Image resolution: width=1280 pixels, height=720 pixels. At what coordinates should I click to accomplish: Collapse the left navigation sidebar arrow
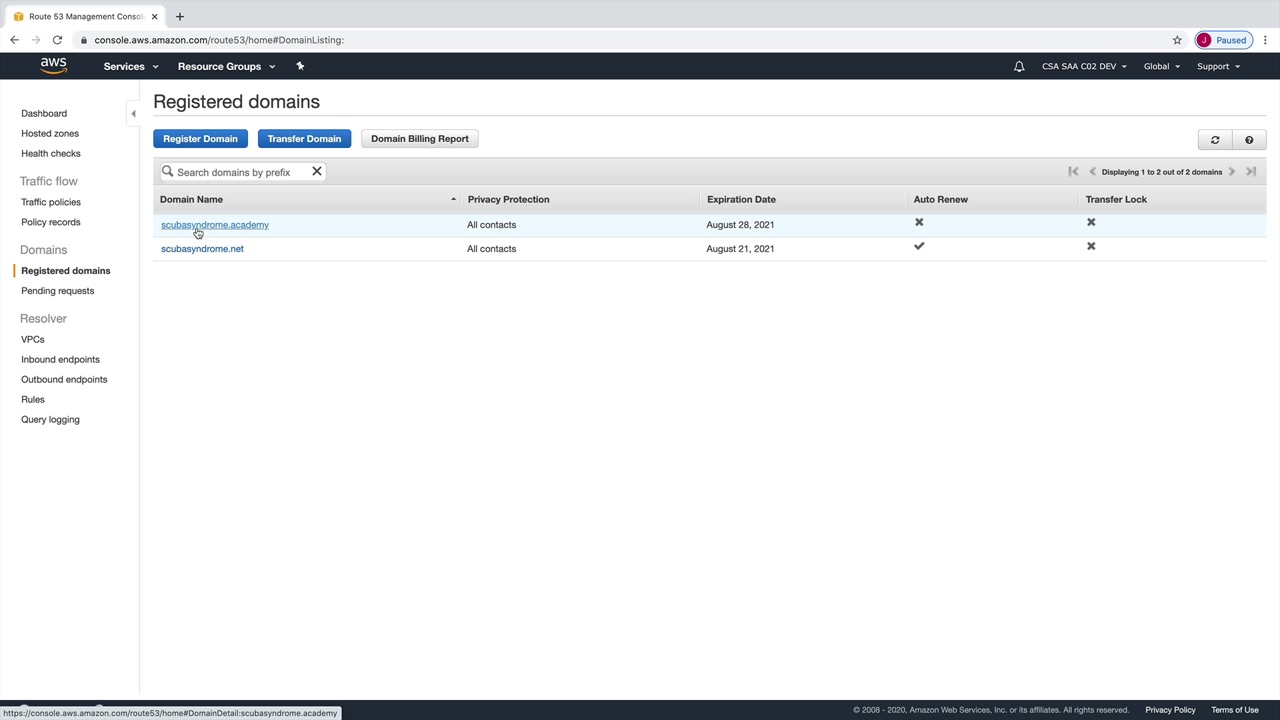[x=133, y=114]
